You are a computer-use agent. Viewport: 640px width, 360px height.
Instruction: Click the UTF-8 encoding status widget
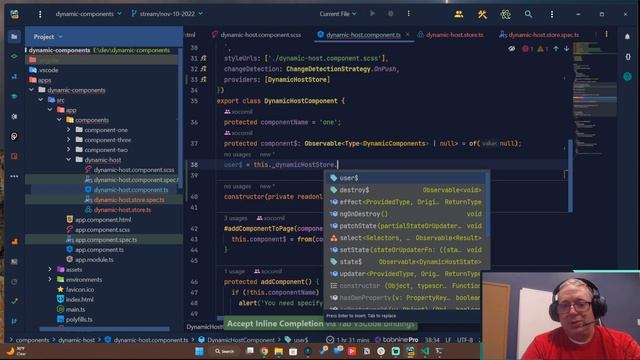465,340
